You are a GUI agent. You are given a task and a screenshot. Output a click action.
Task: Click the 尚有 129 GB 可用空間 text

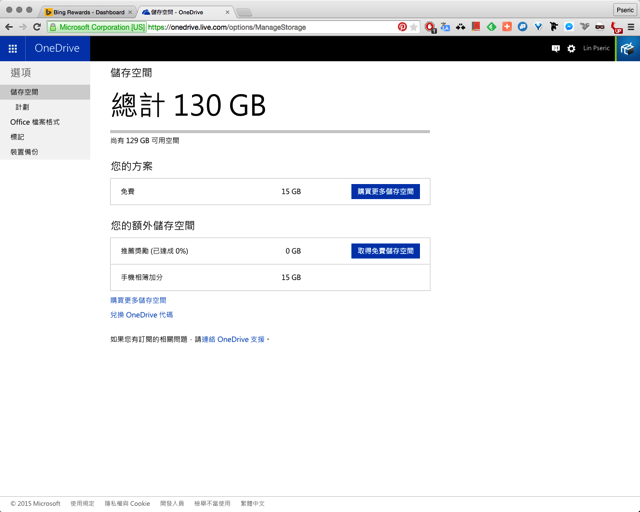click(x=145, y=140)
